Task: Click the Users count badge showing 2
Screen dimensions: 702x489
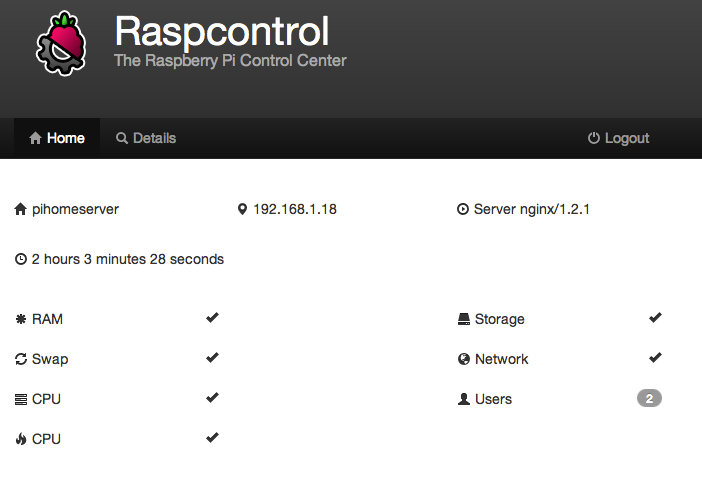Action: [x=649, y=398]
